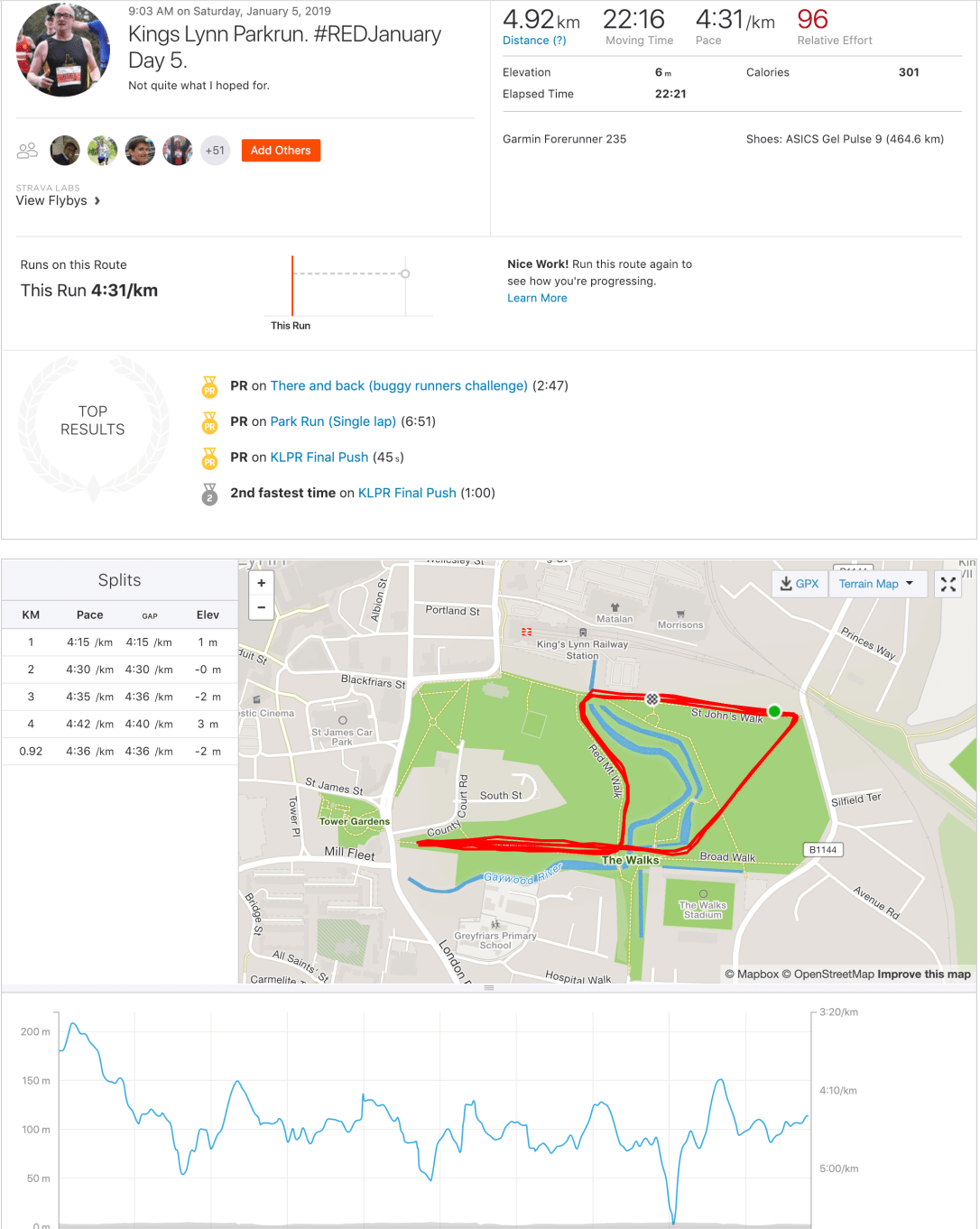Select the first kilometer split row

[120, 642]
